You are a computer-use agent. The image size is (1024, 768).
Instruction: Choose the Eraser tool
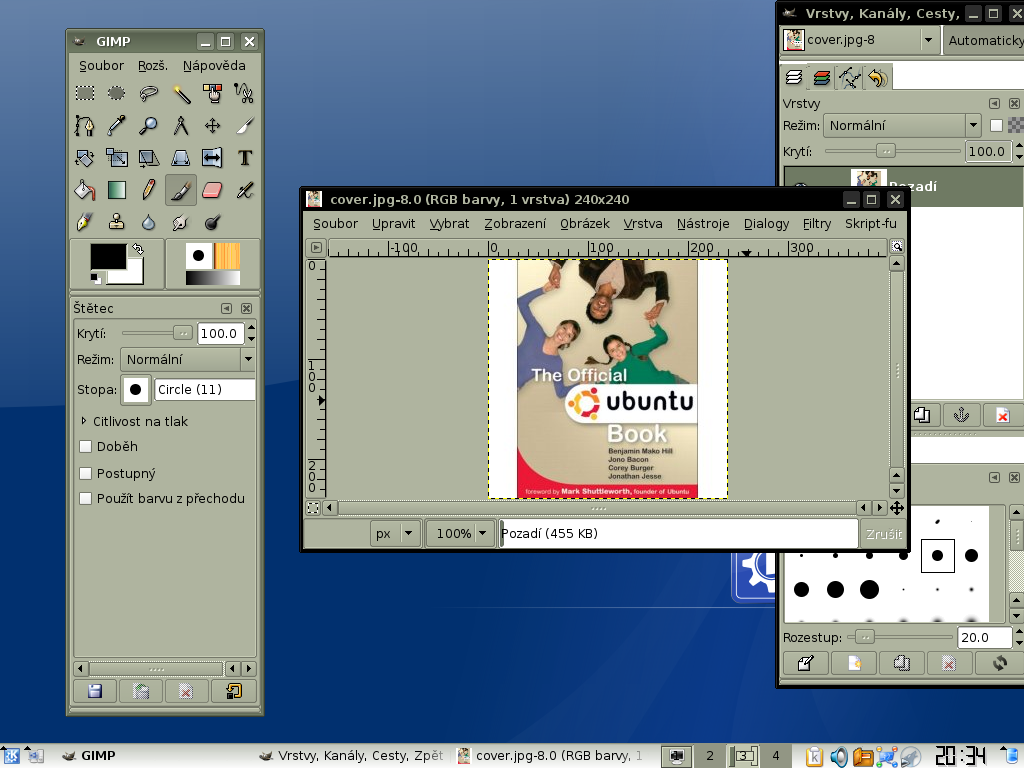212,190
